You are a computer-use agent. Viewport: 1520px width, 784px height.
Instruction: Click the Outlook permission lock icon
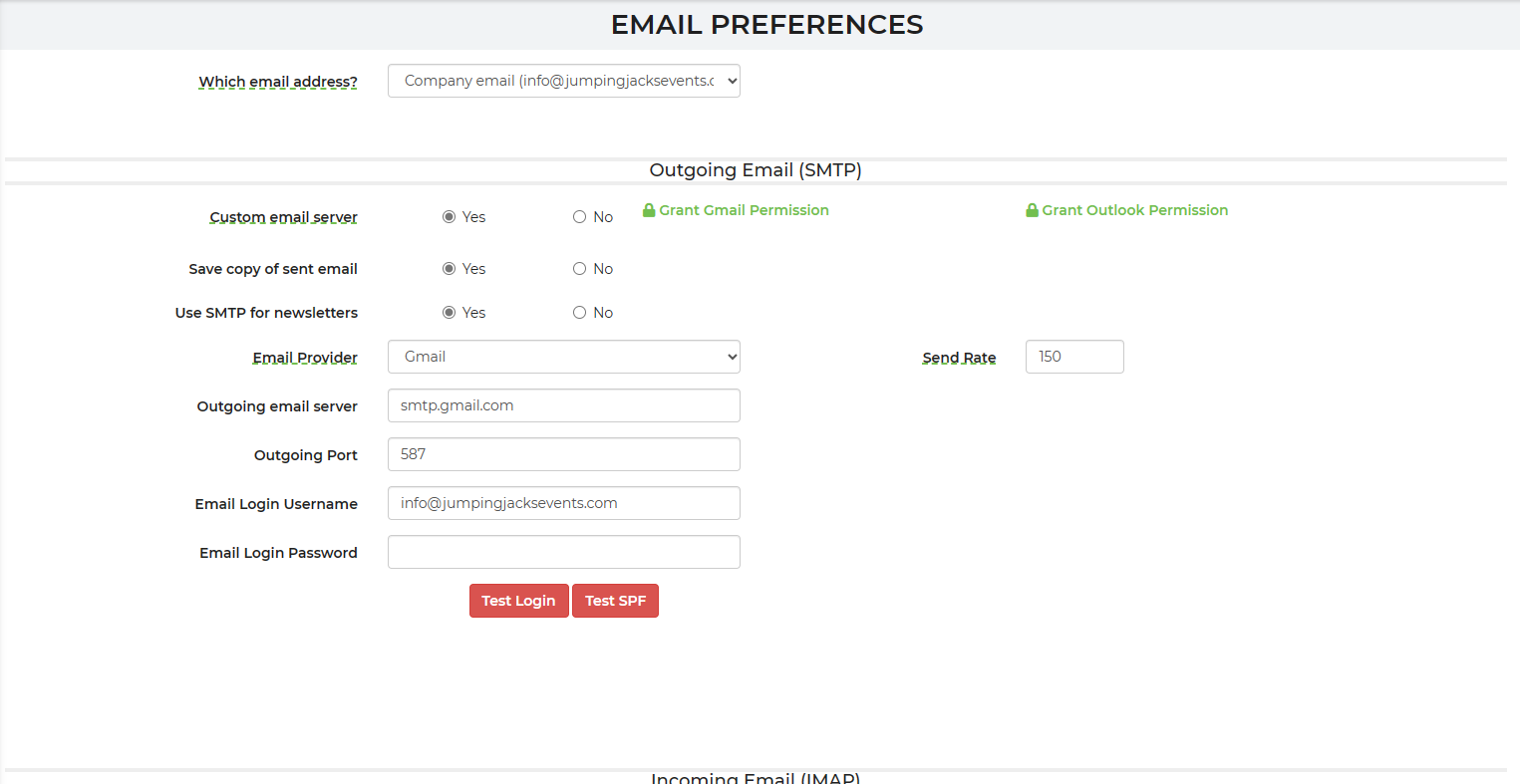(1033, 210)
